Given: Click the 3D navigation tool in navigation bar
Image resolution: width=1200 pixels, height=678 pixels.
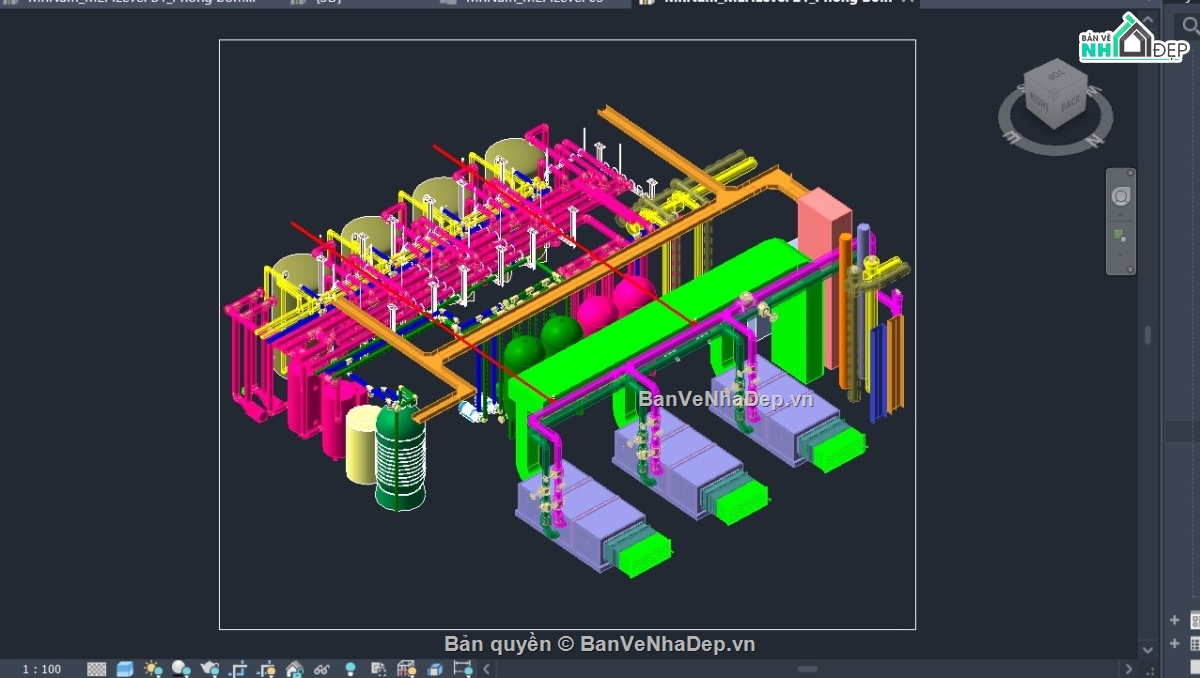Looking at the screenshot, I should pos(1120,236).
